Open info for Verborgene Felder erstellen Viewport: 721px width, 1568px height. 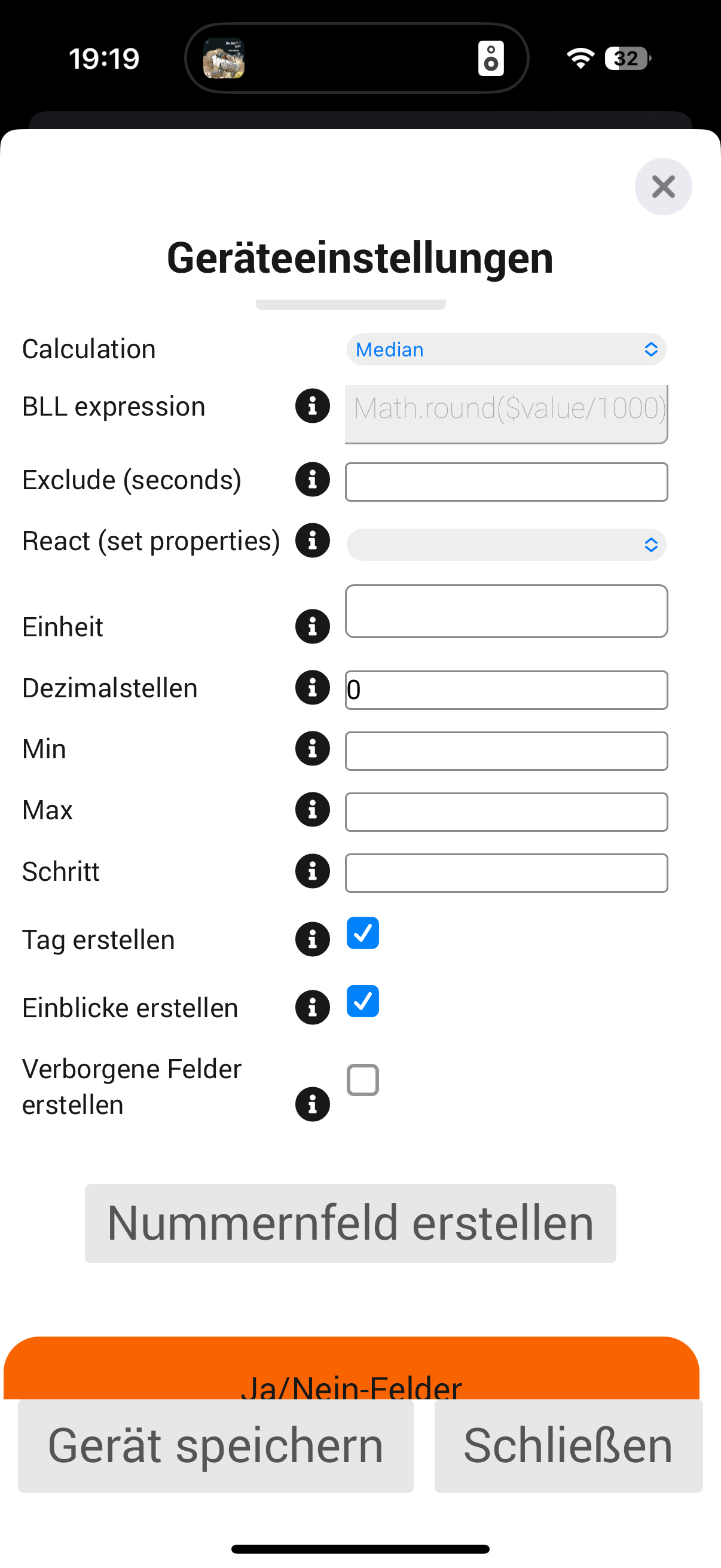(x=312, y=1104)
